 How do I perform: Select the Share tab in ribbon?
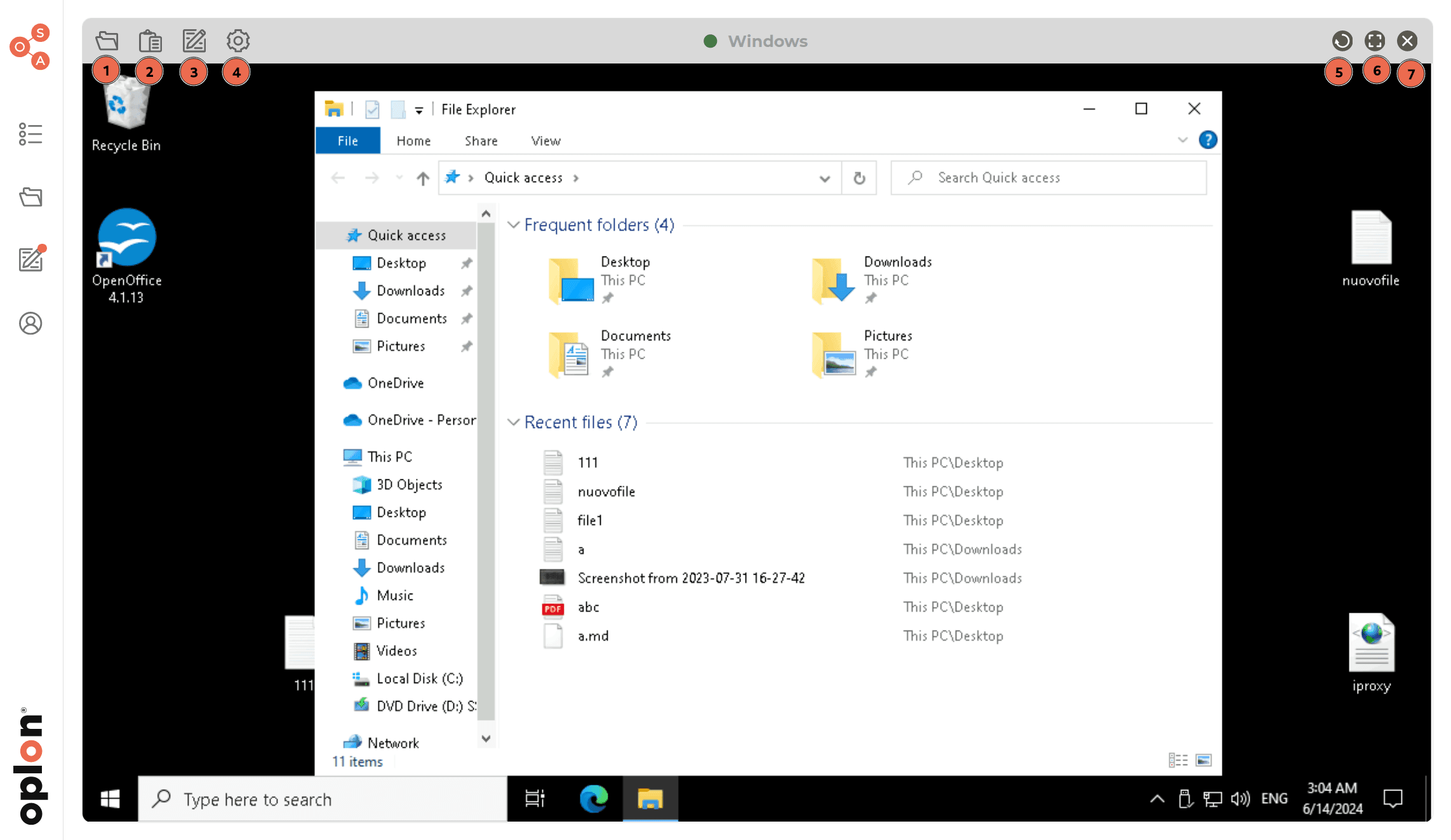tap(480, 140)
